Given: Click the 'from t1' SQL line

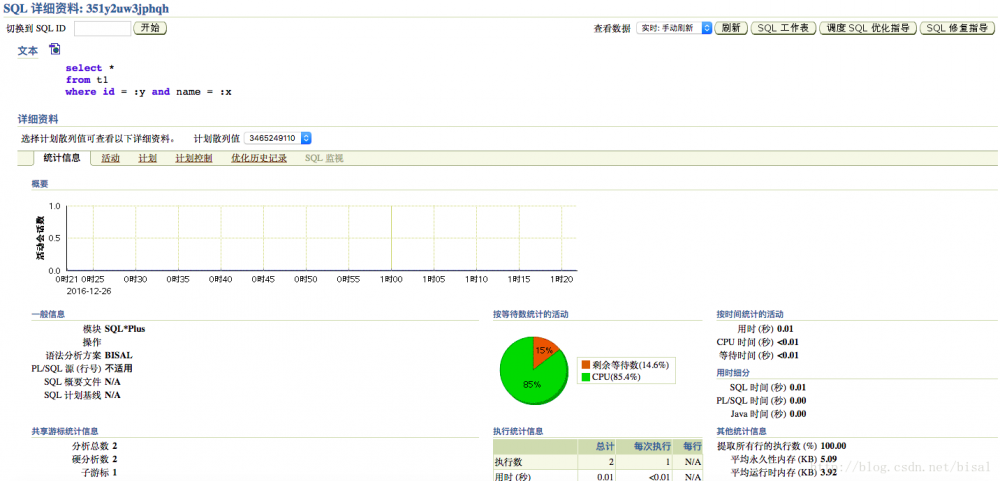Looking at the screenshot, I should 87,80.
